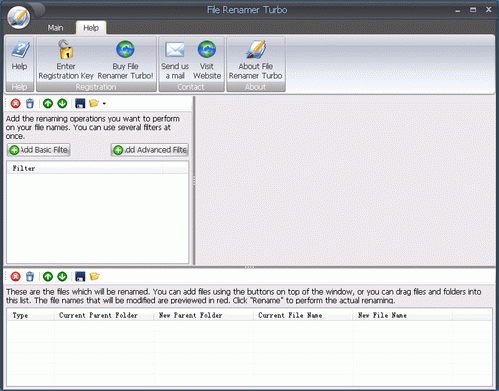499x391 pixels.
Task: Save the filter list using floppy icon
Action: point(80,104)
